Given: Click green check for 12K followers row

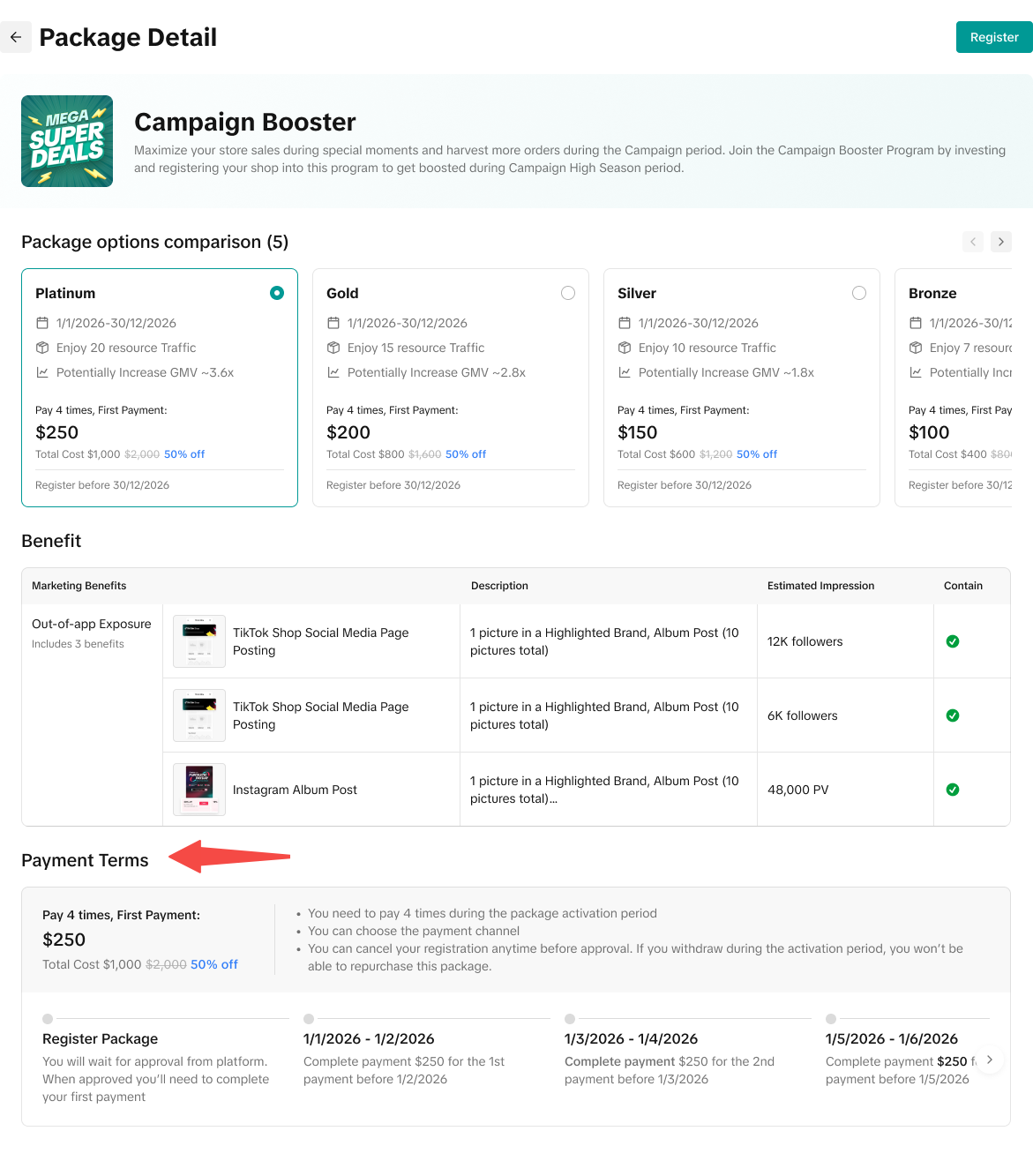Looking at the screenshot, I should tap(953, 641).
